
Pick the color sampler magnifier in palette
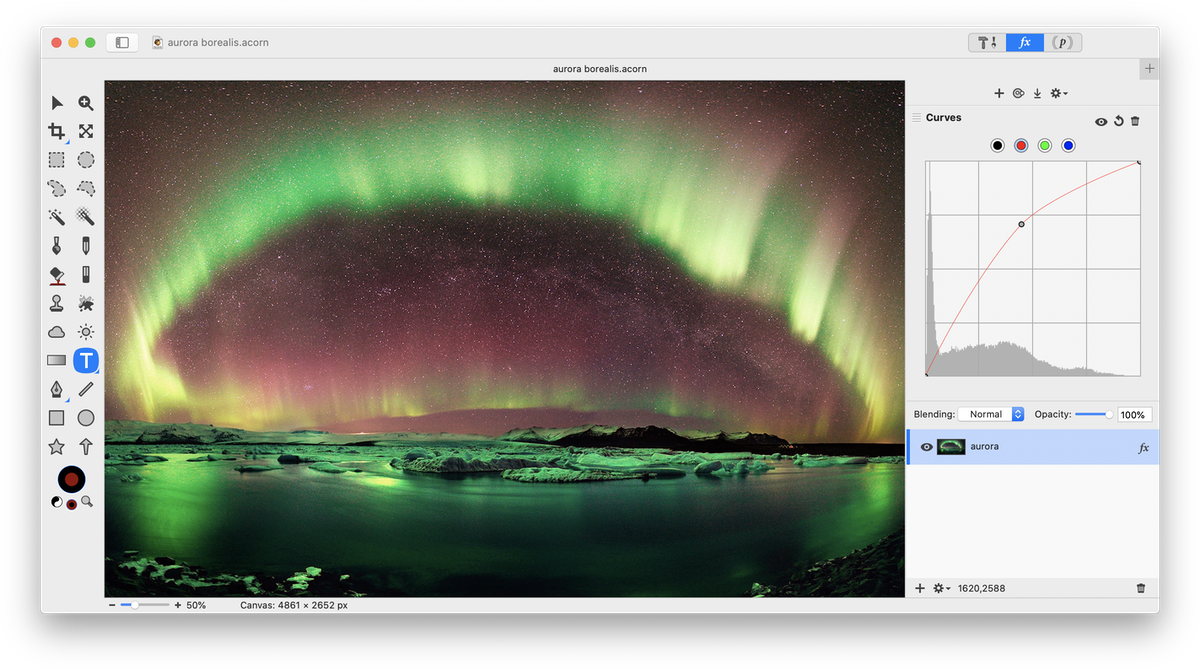point(87,502)
